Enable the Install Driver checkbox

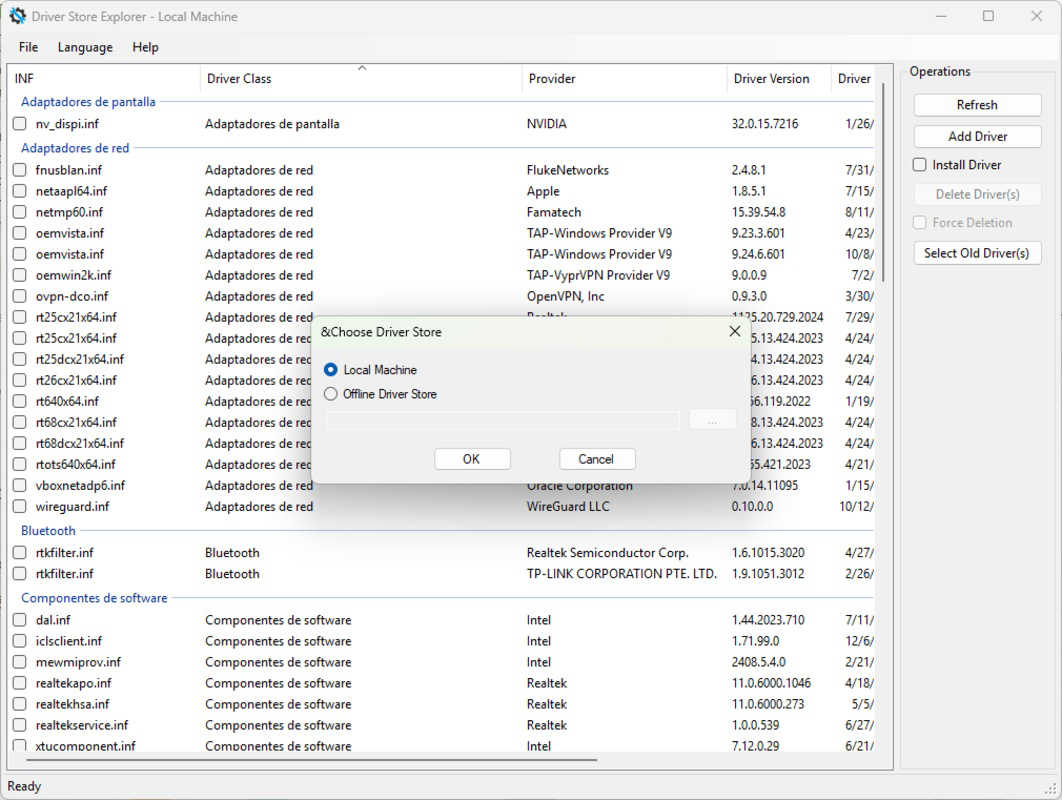click(x=920, y=165)
